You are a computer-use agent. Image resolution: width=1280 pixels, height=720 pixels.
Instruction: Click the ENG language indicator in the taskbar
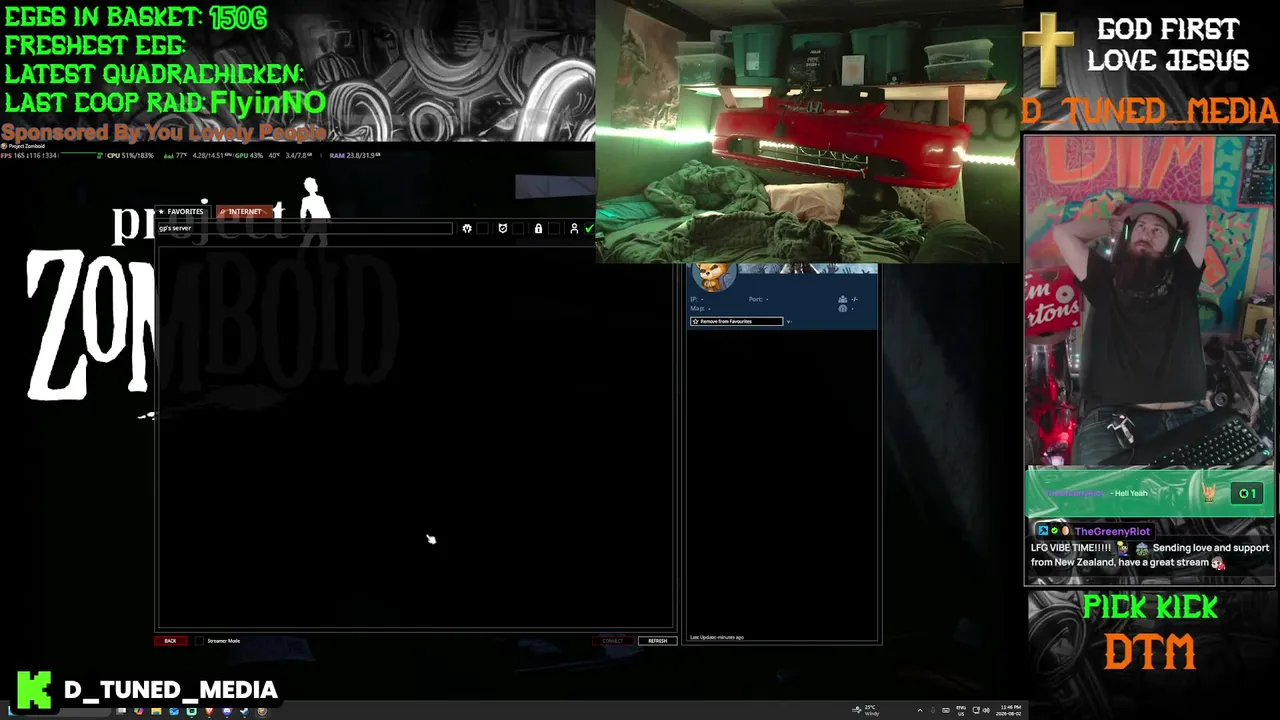coord(961,710)
